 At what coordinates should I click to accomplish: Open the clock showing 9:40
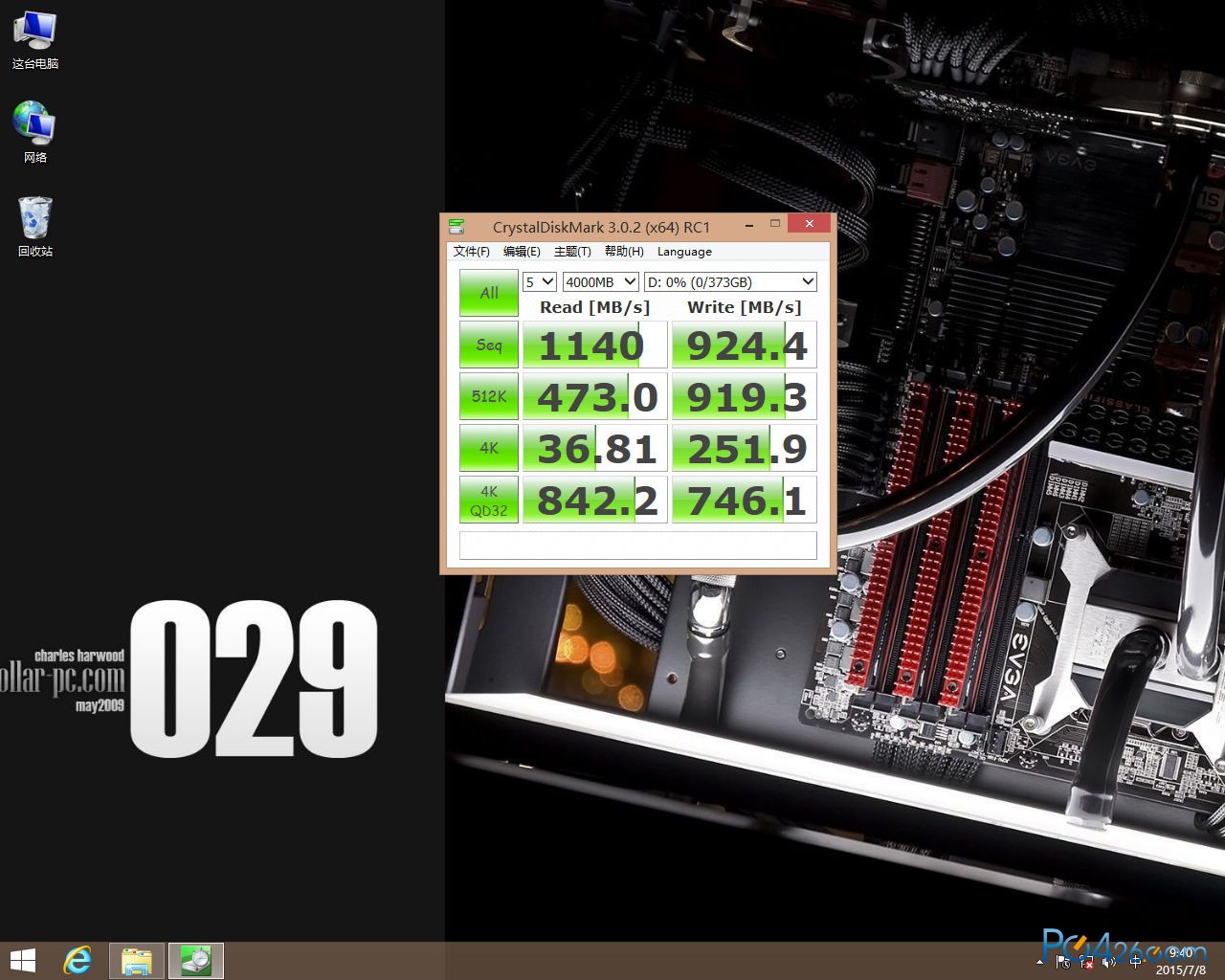1181,962
